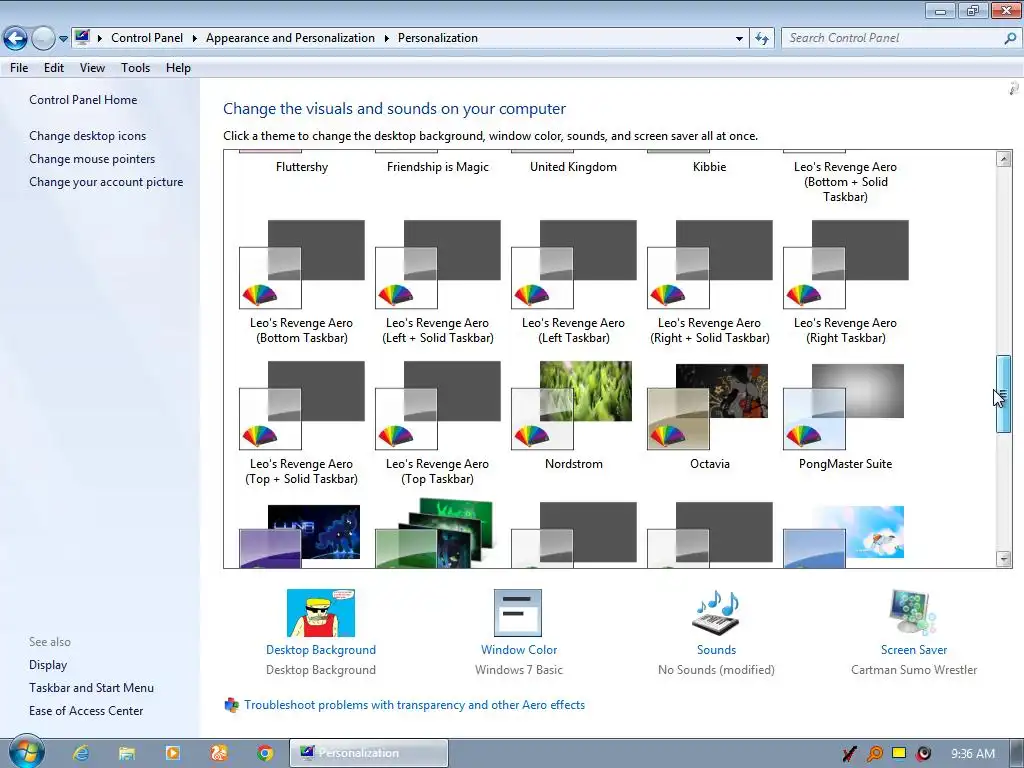1024x768 pixels.
Task: Expand arrow after Appearance and Personalization breadcrumb
Action: tap(387, 39)
